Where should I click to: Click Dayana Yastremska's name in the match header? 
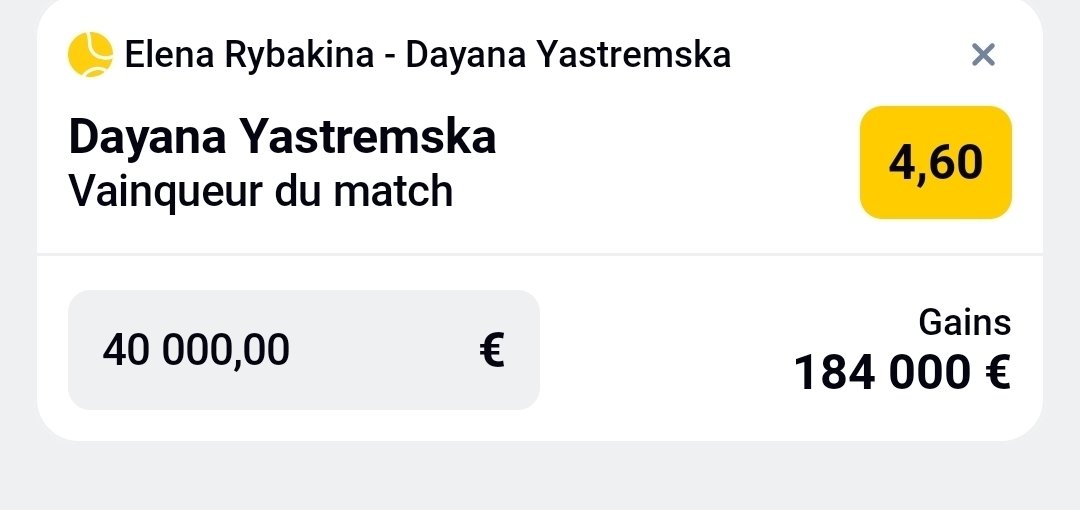(x=568, y=54)
